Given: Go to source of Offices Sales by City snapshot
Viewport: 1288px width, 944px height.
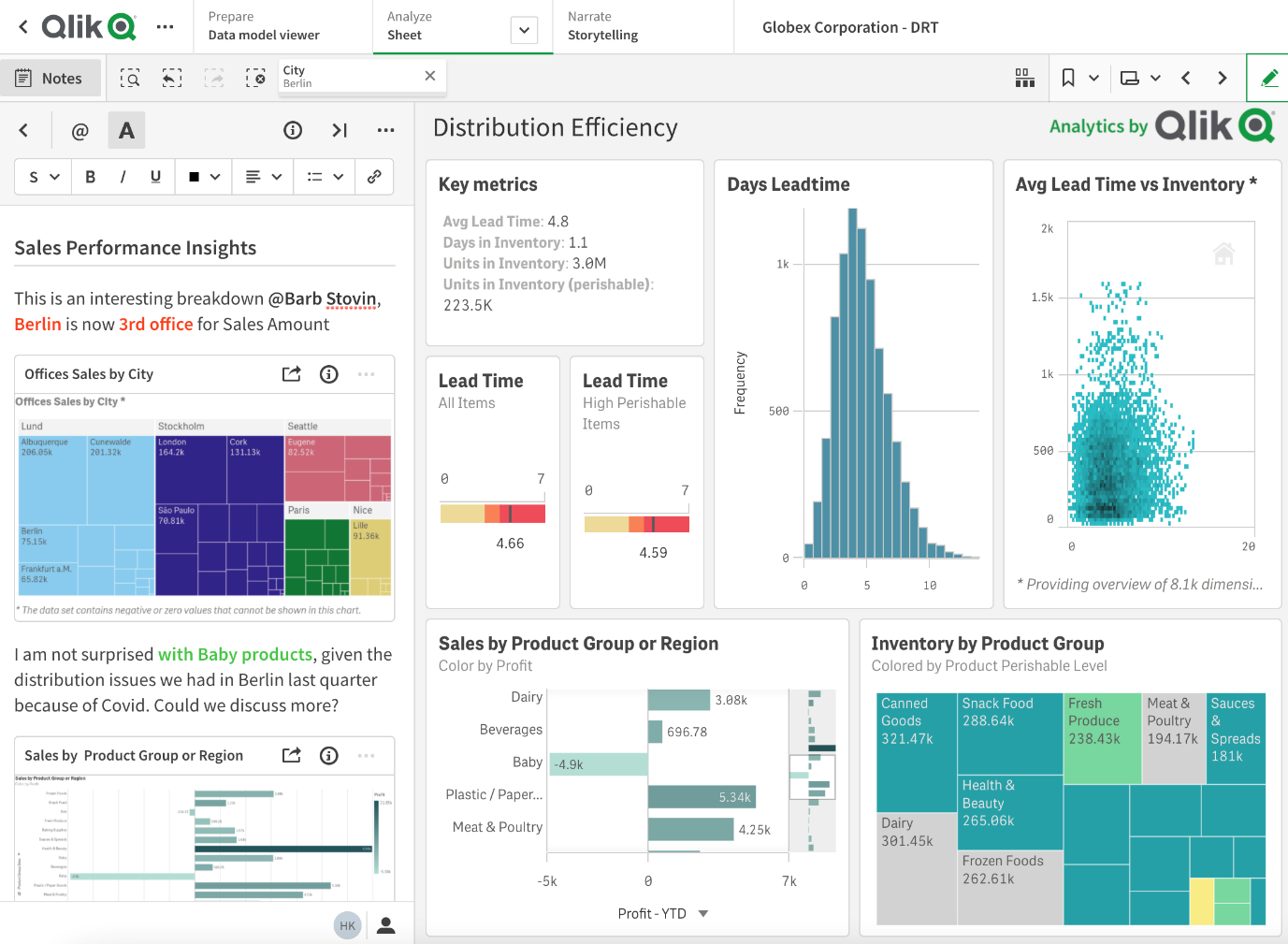Looking at the screenshot, I should point(292,374).
